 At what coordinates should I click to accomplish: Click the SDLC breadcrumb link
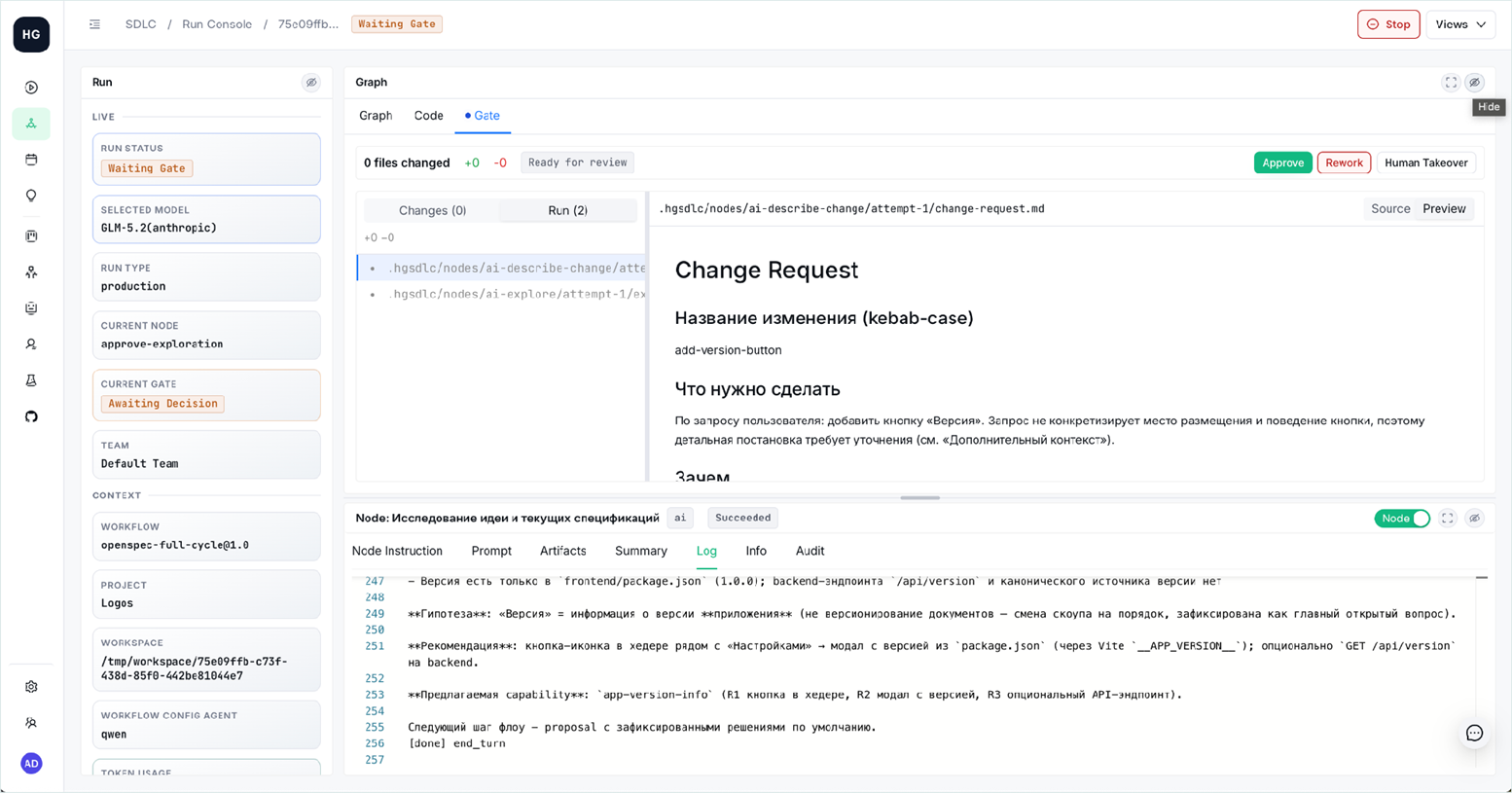[x=140, y=24]
